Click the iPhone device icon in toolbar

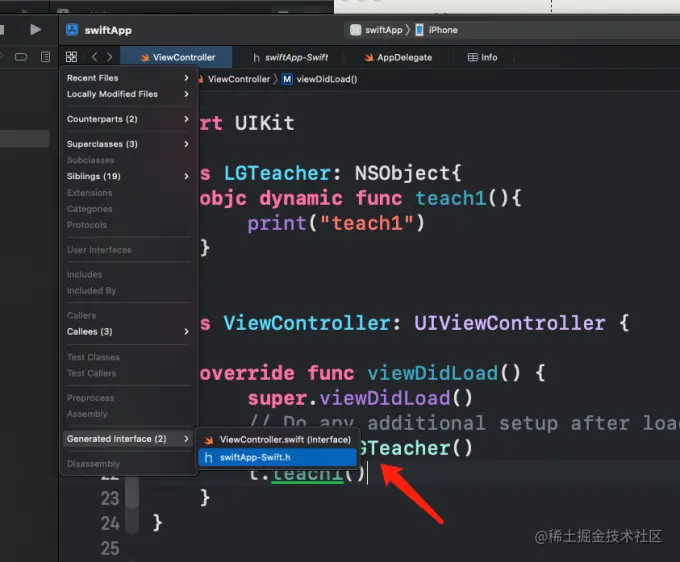tap(419, 30)
